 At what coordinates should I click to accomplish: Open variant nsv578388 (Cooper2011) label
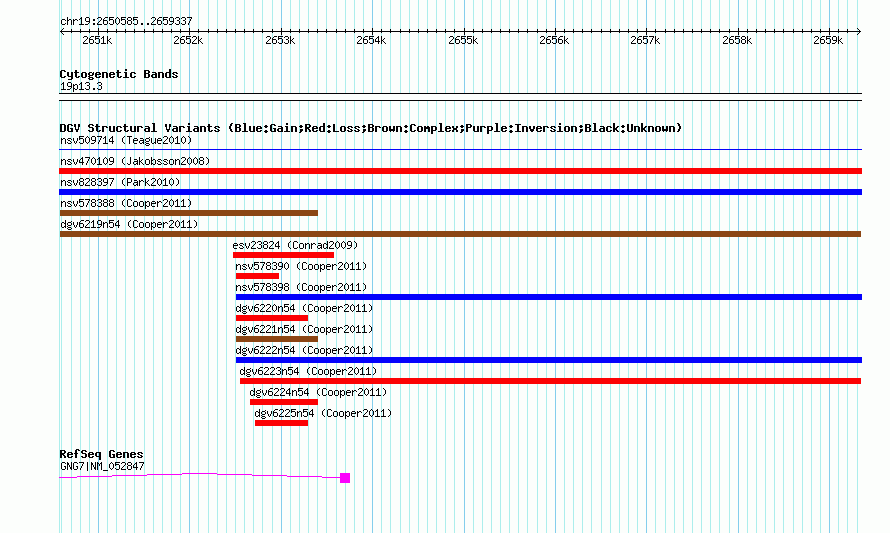coord(126,203)
